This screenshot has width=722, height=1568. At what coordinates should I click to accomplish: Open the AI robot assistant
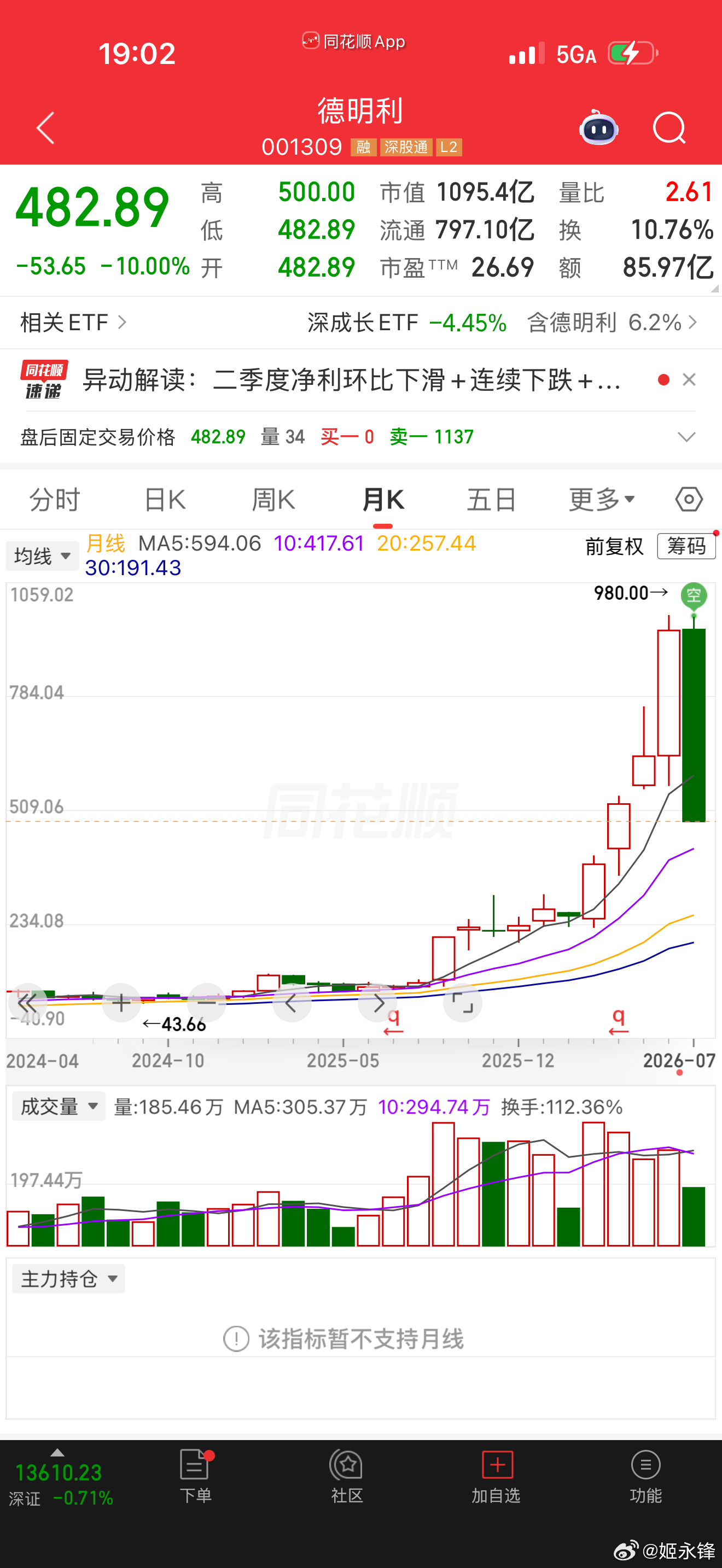coord(599,128)
